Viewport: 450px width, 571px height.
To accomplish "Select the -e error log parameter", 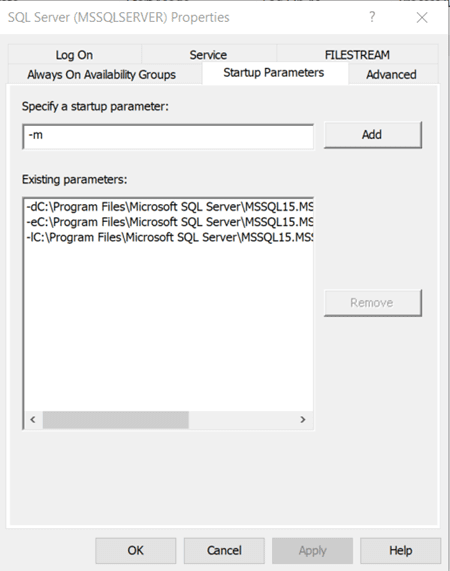I will tap(169, 222).
